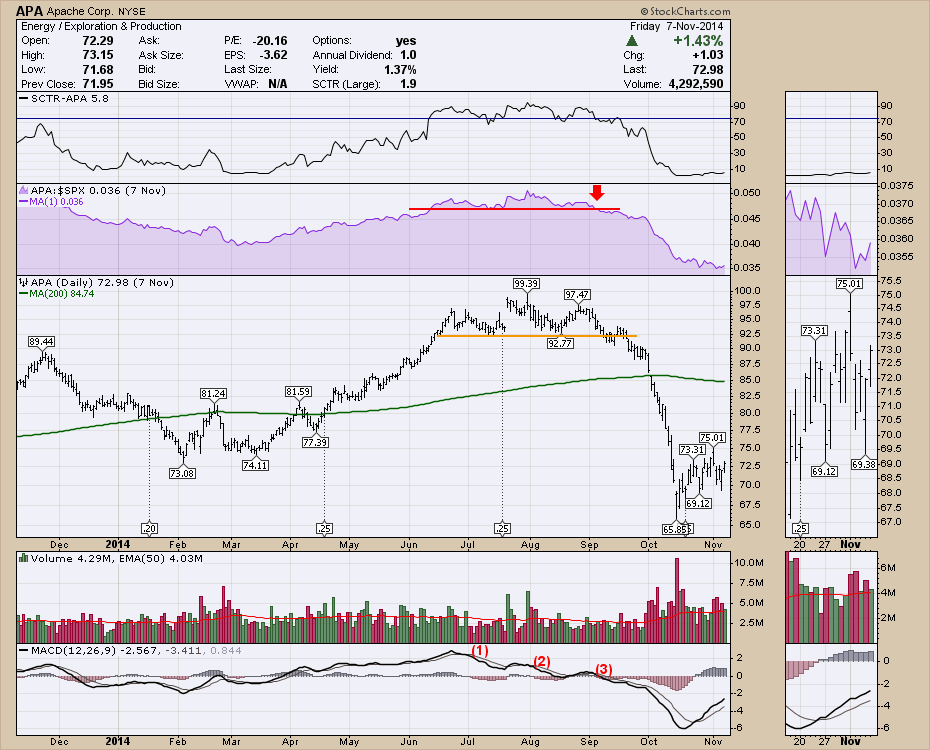Click the 77.39 price label

[x=315, y=442]
